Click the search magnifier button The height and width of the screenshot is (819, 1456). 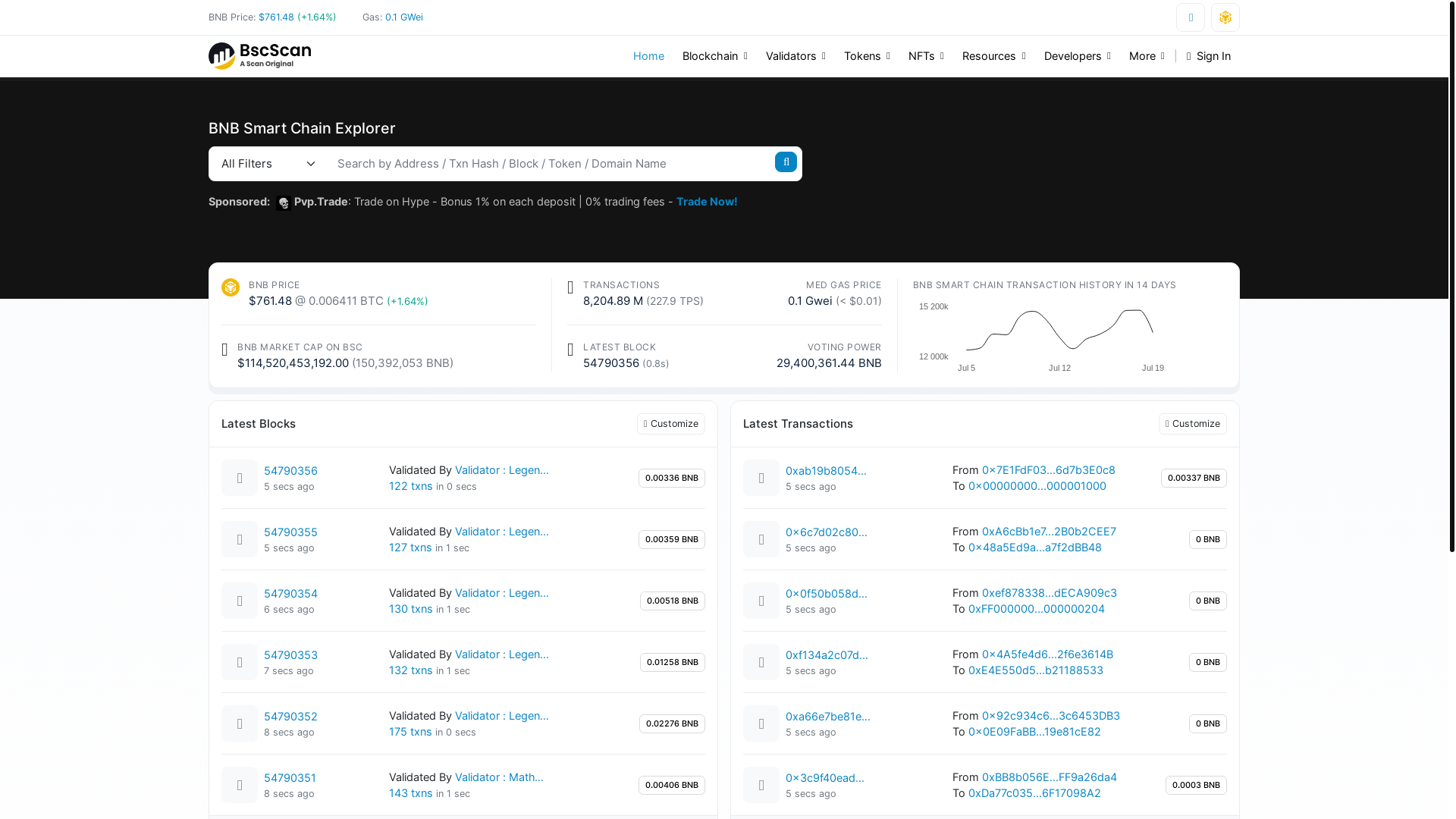[x=786, y=162]
